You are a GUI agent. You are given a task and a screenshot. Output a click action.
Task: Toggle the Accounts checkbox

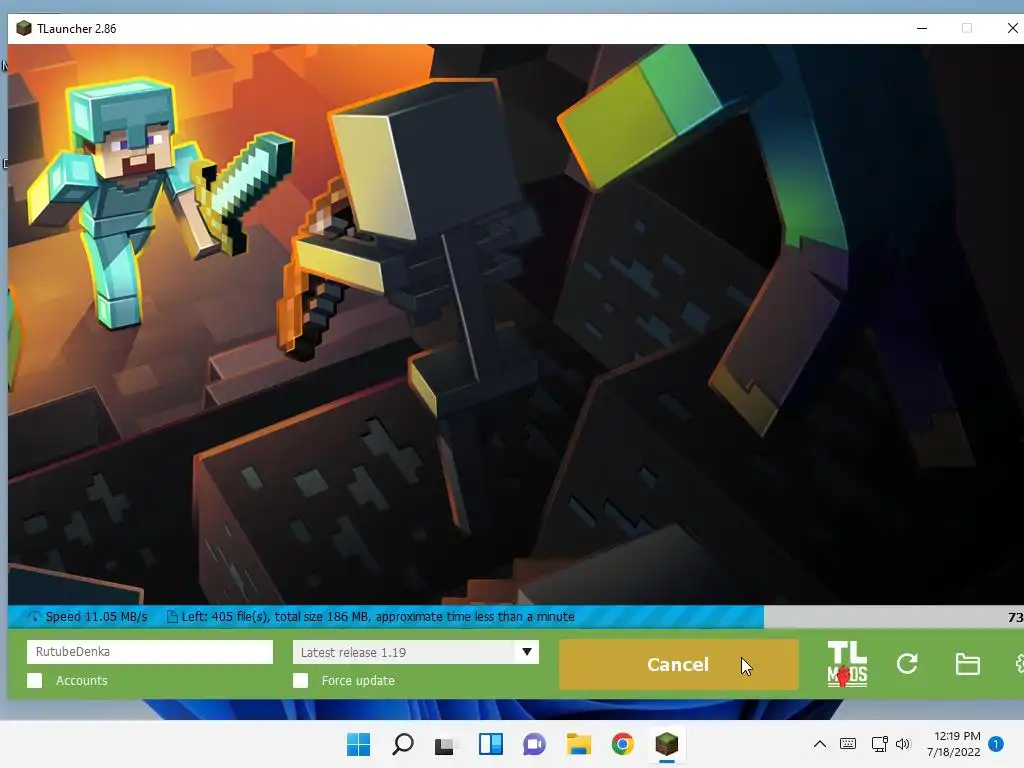[35, 680]
